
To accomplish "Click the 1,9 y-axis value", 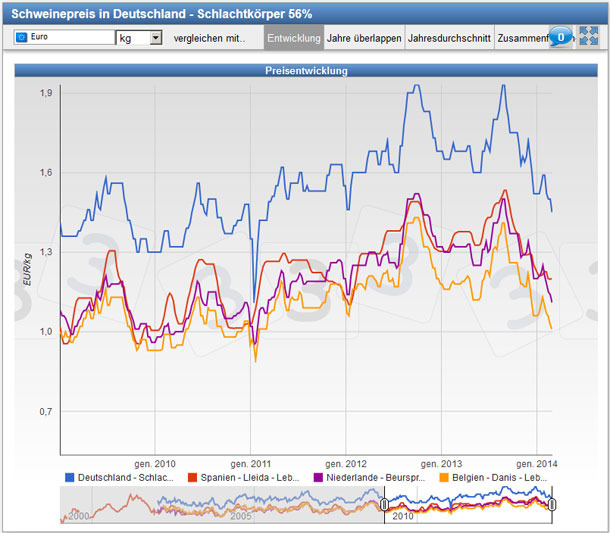I will 46,93.
